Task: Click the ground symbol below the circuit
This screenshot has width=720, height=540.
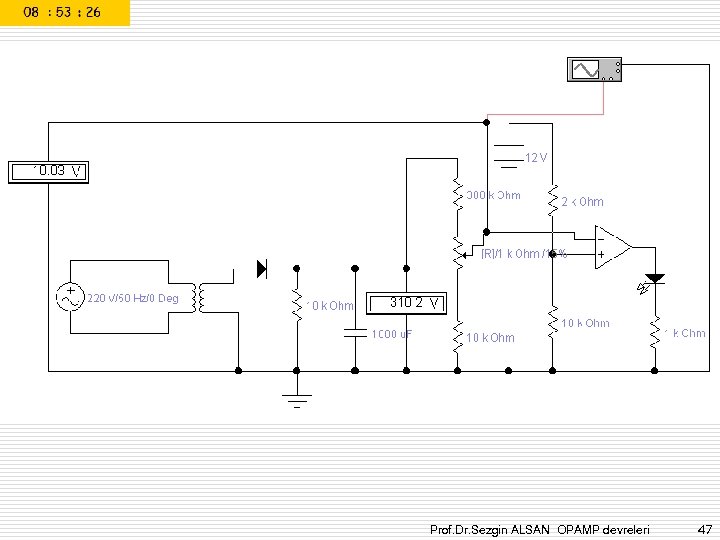Action: coord(297,400)
